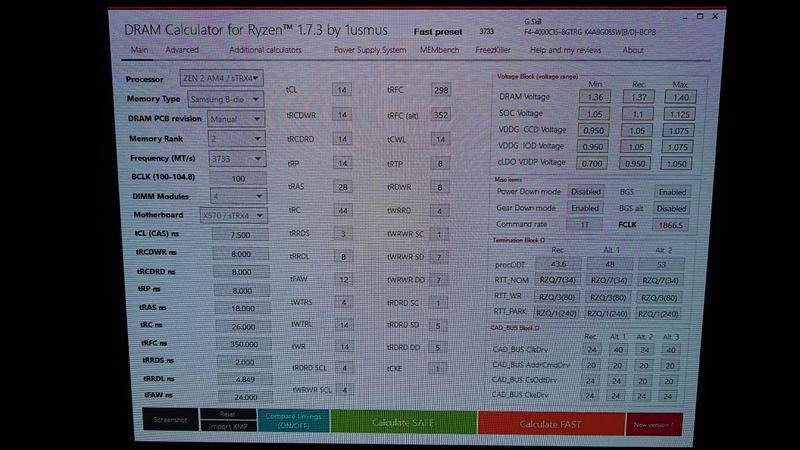Image resolution: width=800 pixels, height=450 pixels.
Task: Open the Power Supply System tab
Action: click(369, 50)
